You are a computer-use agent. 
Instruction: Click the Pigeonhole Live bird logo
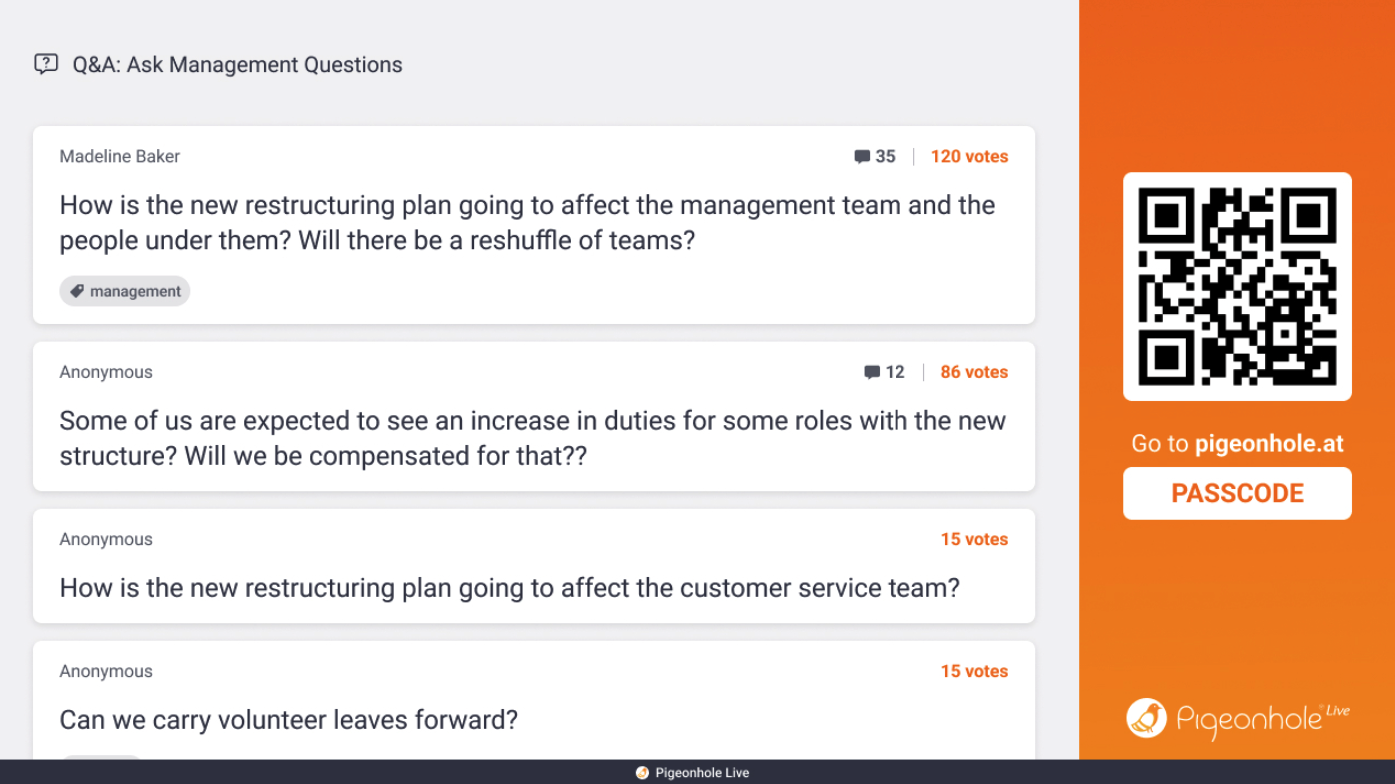click(x=1146, y=718)
